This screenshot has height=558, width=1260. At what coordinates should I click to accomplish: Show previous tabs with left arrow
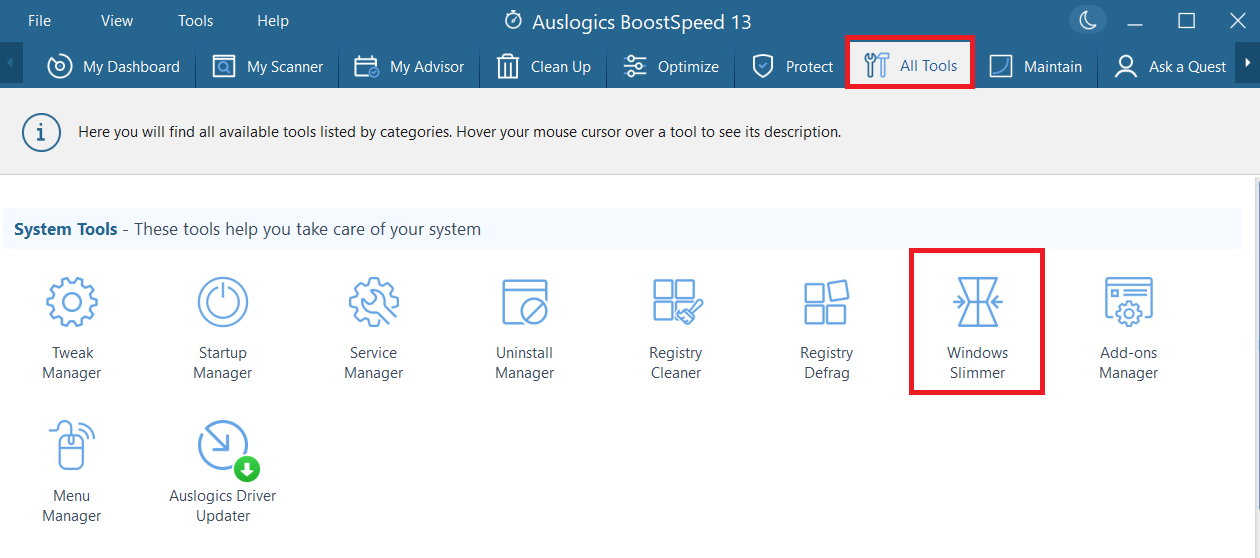(10, 64)
